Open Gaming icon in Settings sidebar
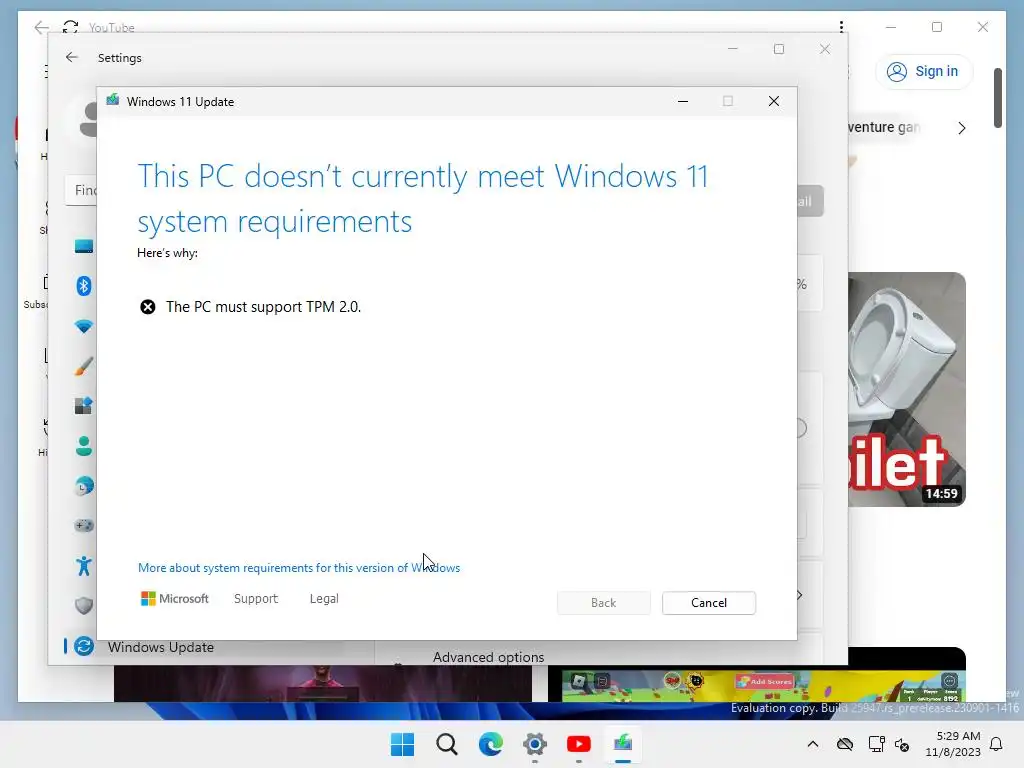Screen dimensions: 1024x768 pos(84,526)
